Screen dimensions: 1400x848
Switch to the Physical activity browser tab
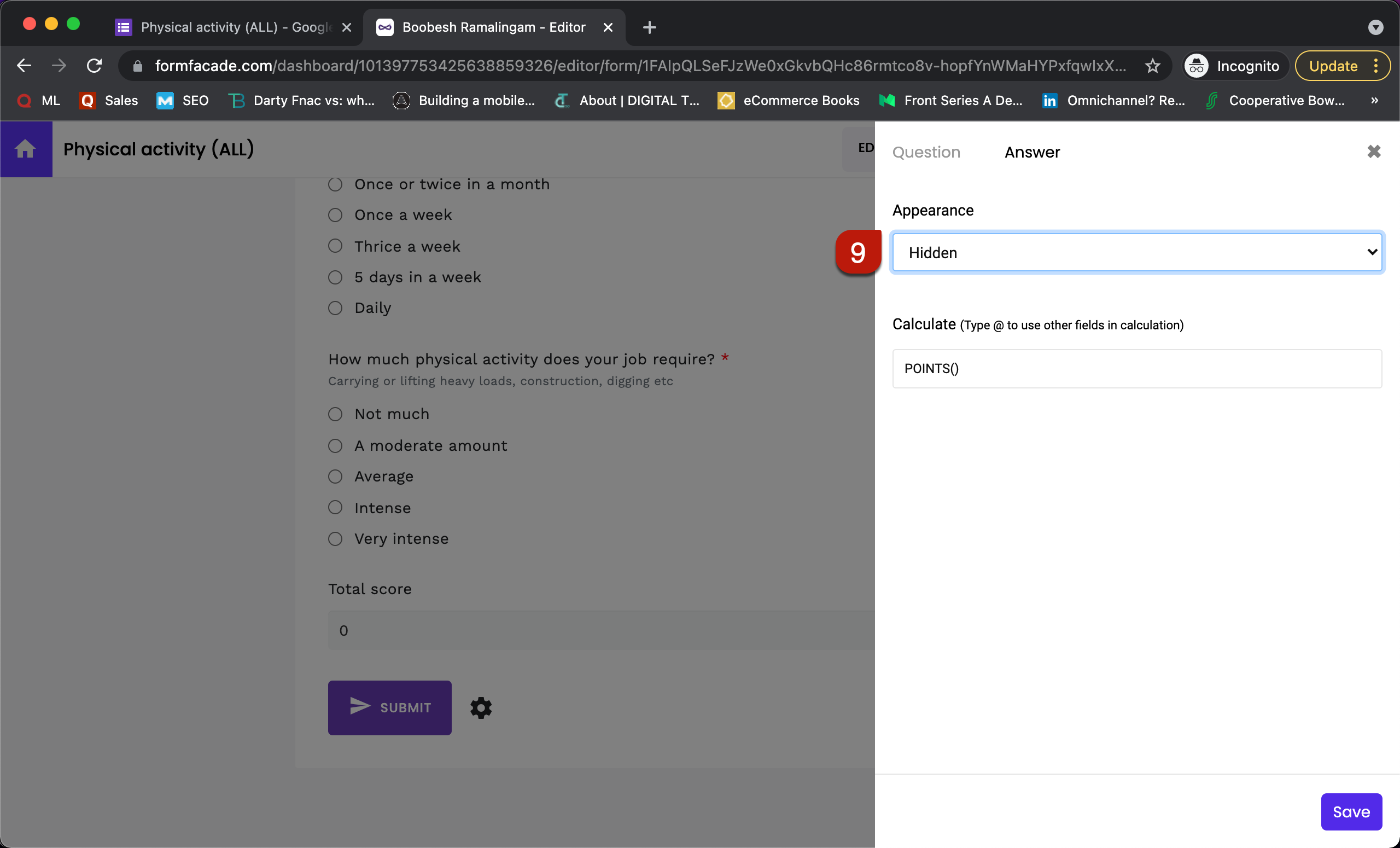coord(227,27)
